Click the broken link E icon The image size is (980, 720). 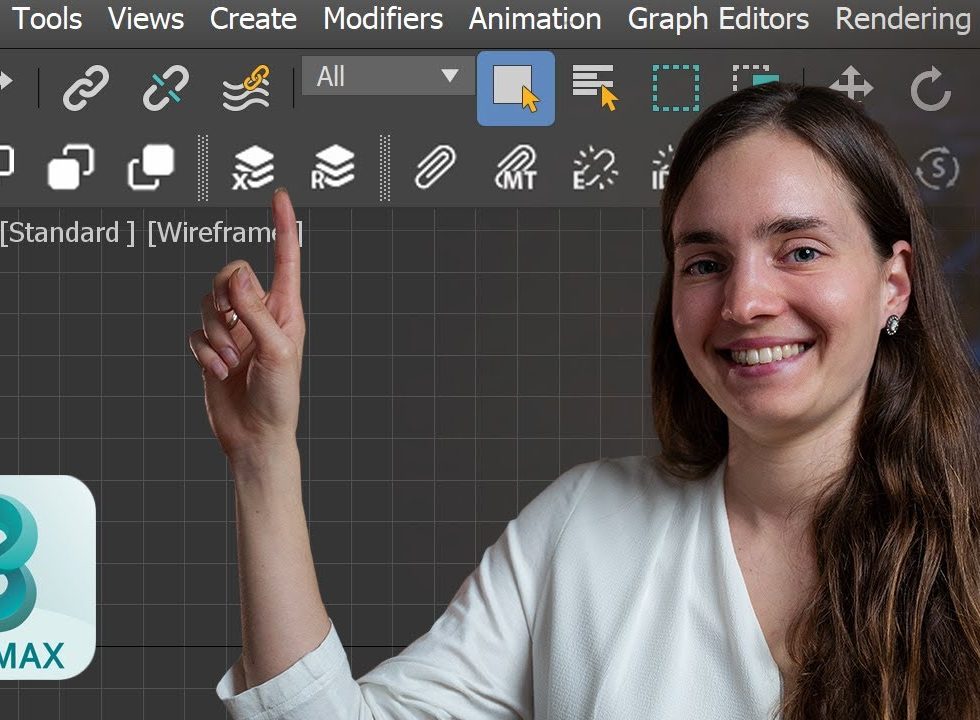click(x=594, y=168)
